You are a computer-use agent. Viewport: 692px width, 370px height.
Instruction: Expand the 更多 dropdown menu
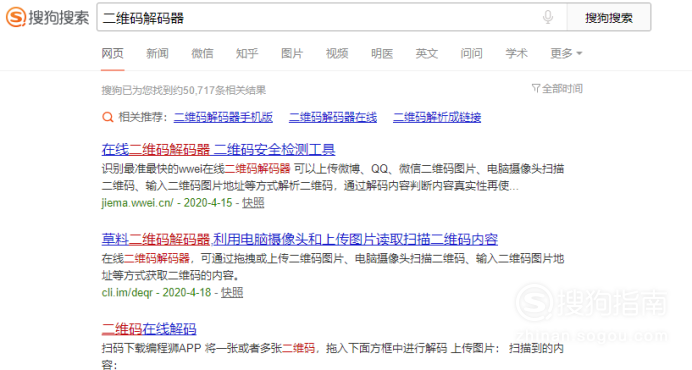566,53
